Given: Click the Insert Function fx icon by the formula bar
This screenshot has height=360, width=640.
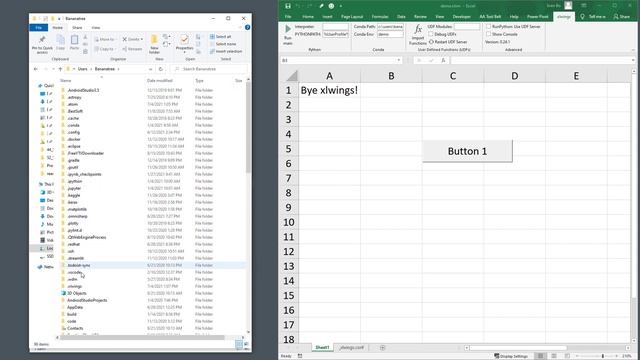Looking at the screenshot, I should point(443,60).
